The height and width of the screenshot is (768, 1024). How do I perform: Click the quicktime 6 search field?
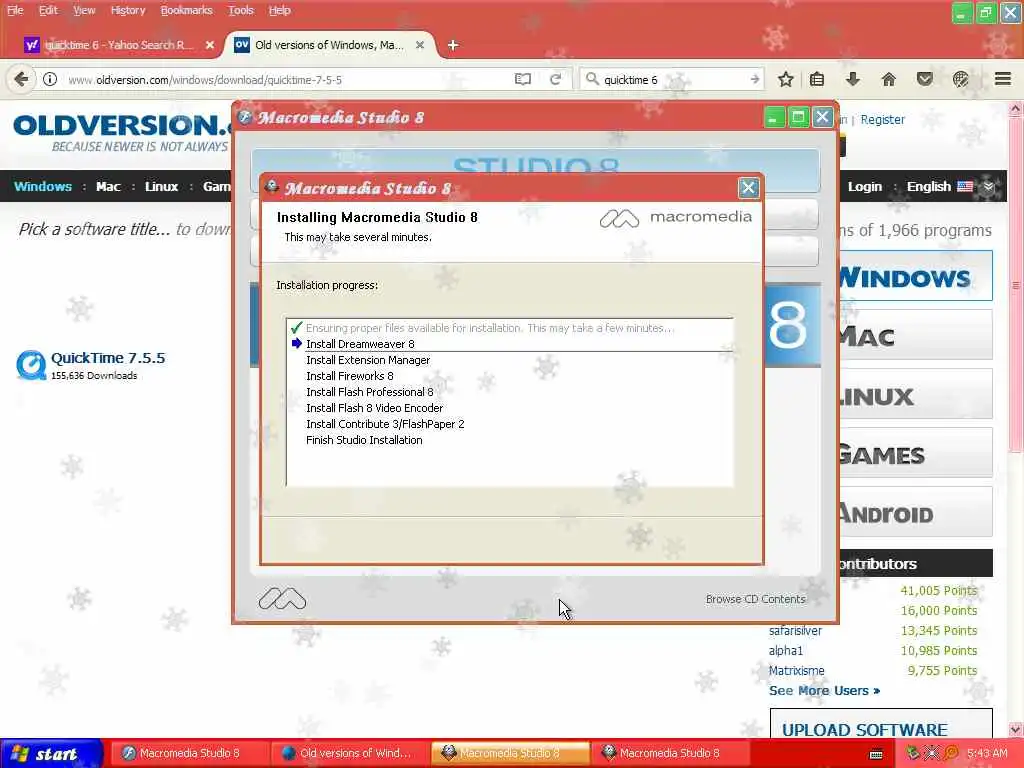click(x=673, y=80)
